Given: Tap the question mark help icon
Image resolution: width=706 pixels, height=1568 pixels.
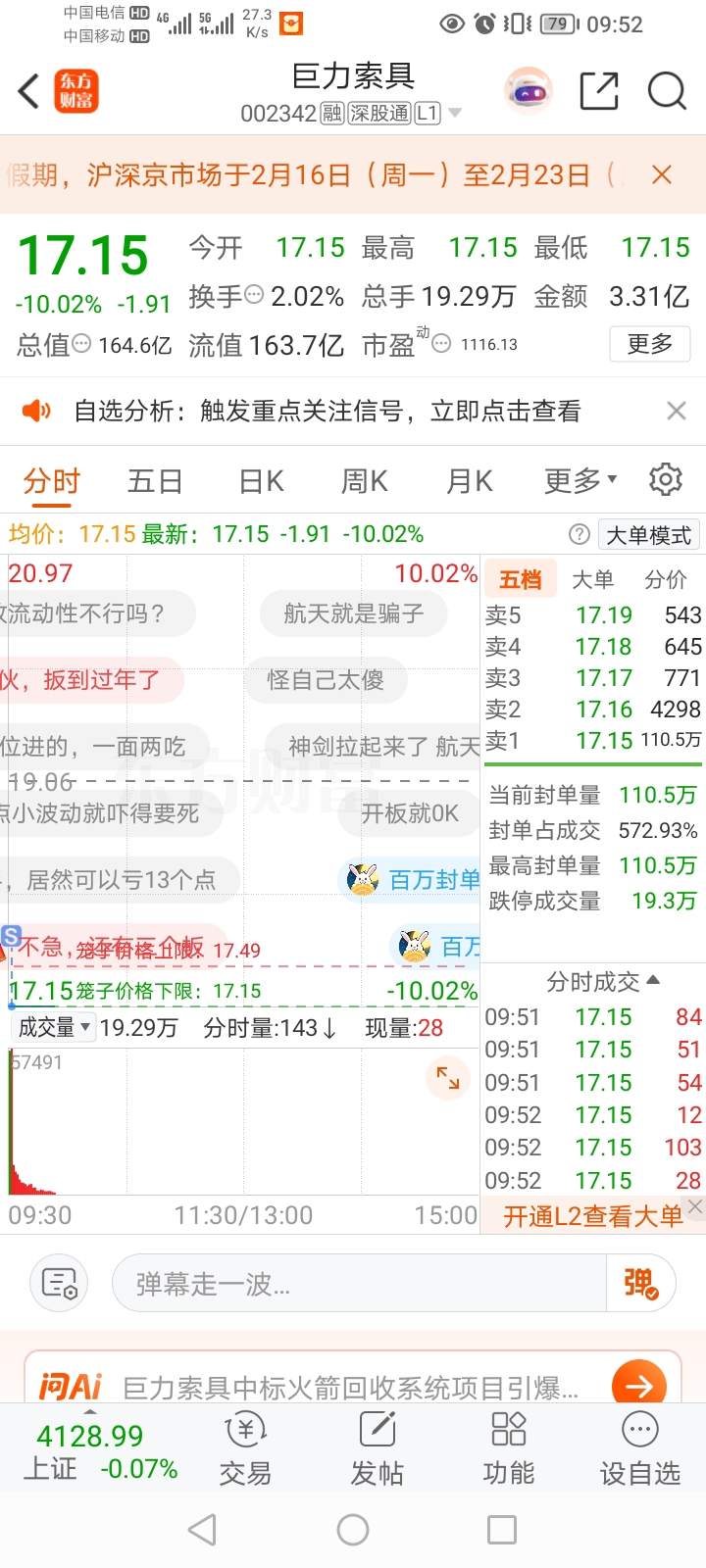Looking at the screenshot, I should click(x=580, y=534).
